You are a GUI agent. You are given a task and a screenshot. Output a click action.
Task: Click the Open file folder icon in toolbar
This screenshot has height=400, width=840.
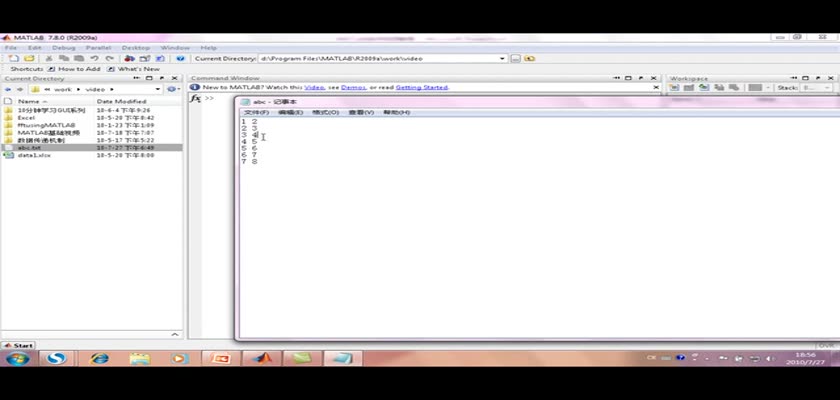(x=29, y=58)
